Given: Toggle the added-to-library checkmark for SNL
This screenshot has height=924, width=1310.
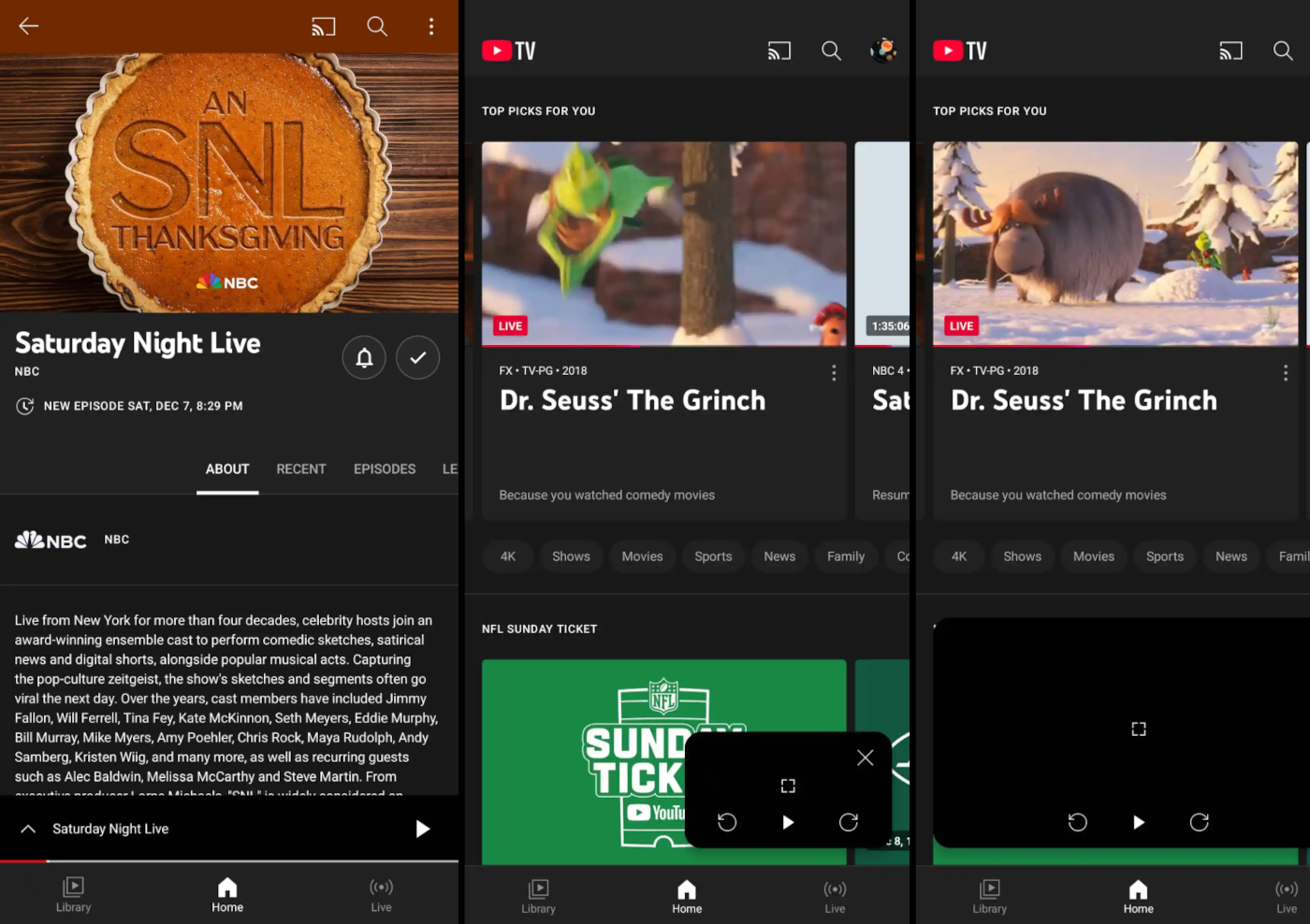Looking at the screenshot, I should pyautogui.click(x=417, y=357).
